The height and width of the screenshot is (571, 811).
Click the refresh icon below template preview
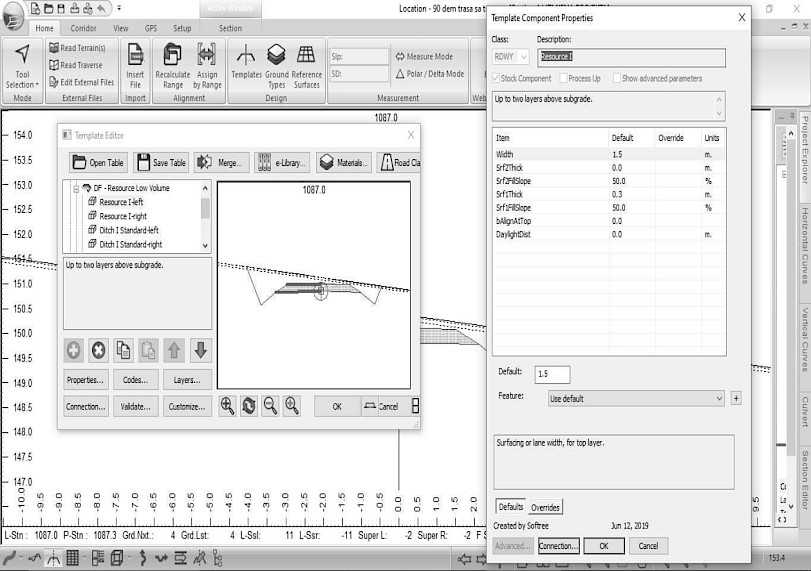pyautogui.click(x=249, y=406)
